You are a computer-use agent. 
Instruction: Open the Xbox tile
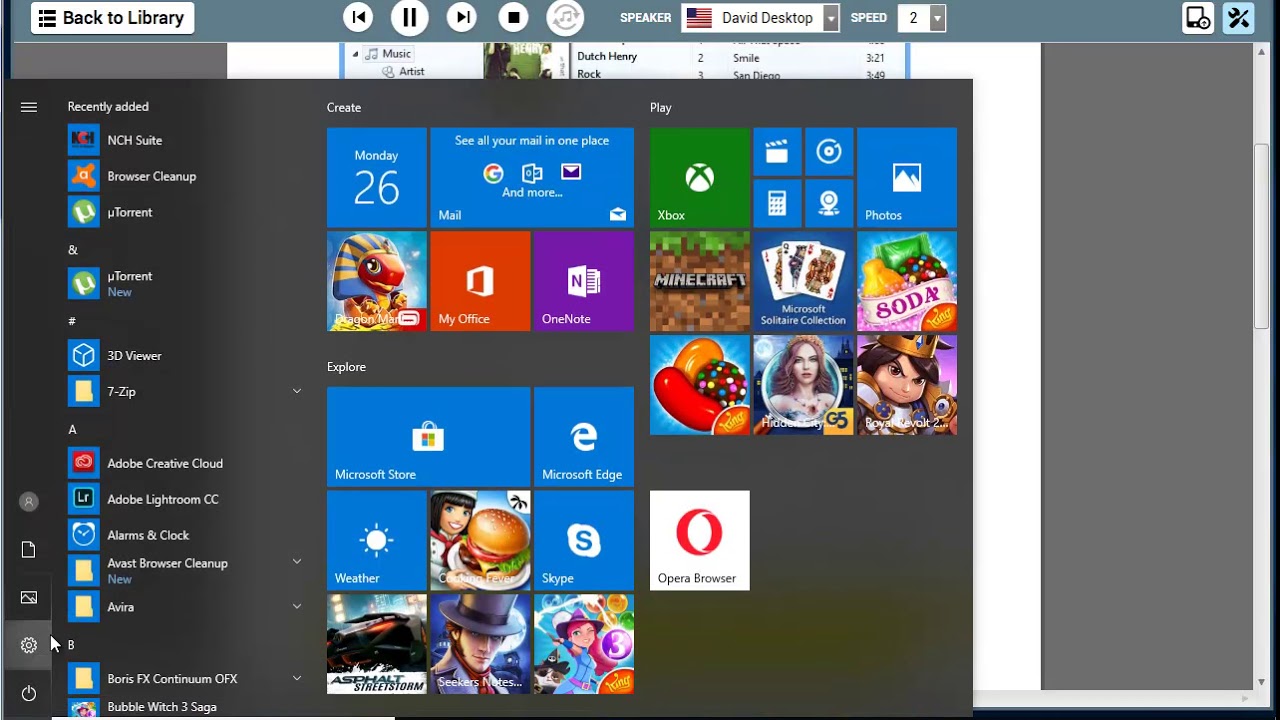699,177
